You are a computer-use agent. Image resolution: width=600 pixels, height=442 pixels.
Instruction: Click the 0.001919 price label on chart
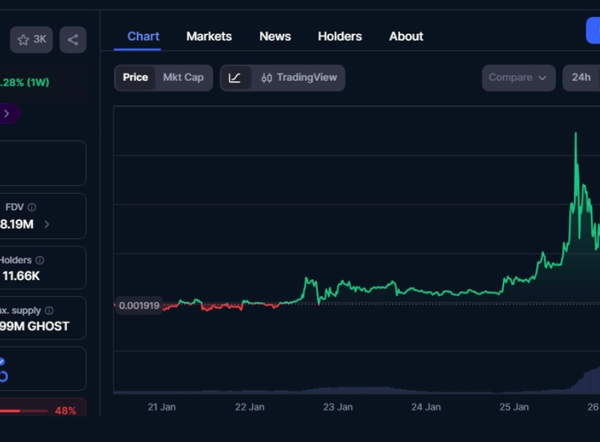click(138, 305)
